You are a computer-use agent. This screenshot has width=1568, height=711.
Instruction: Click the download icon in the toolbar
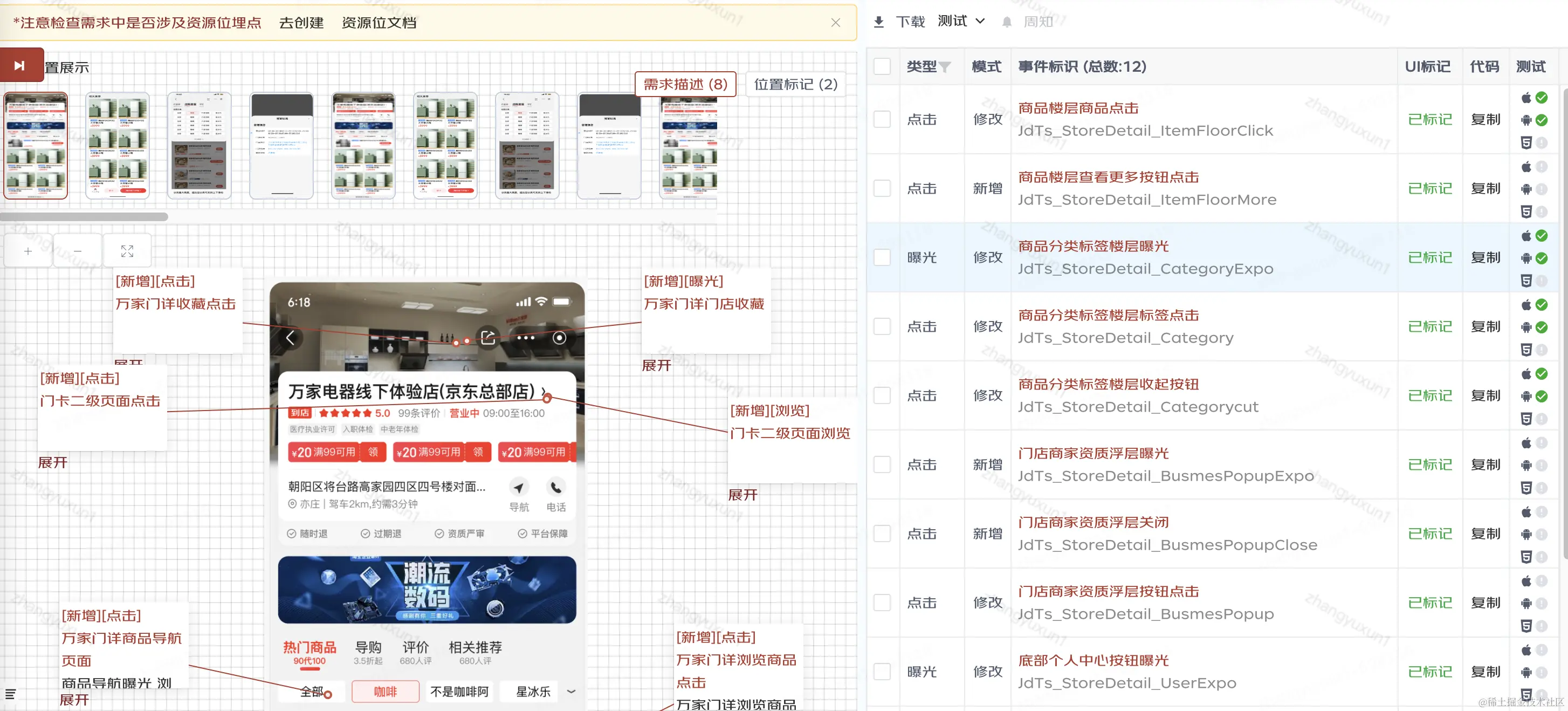[878, 22]
